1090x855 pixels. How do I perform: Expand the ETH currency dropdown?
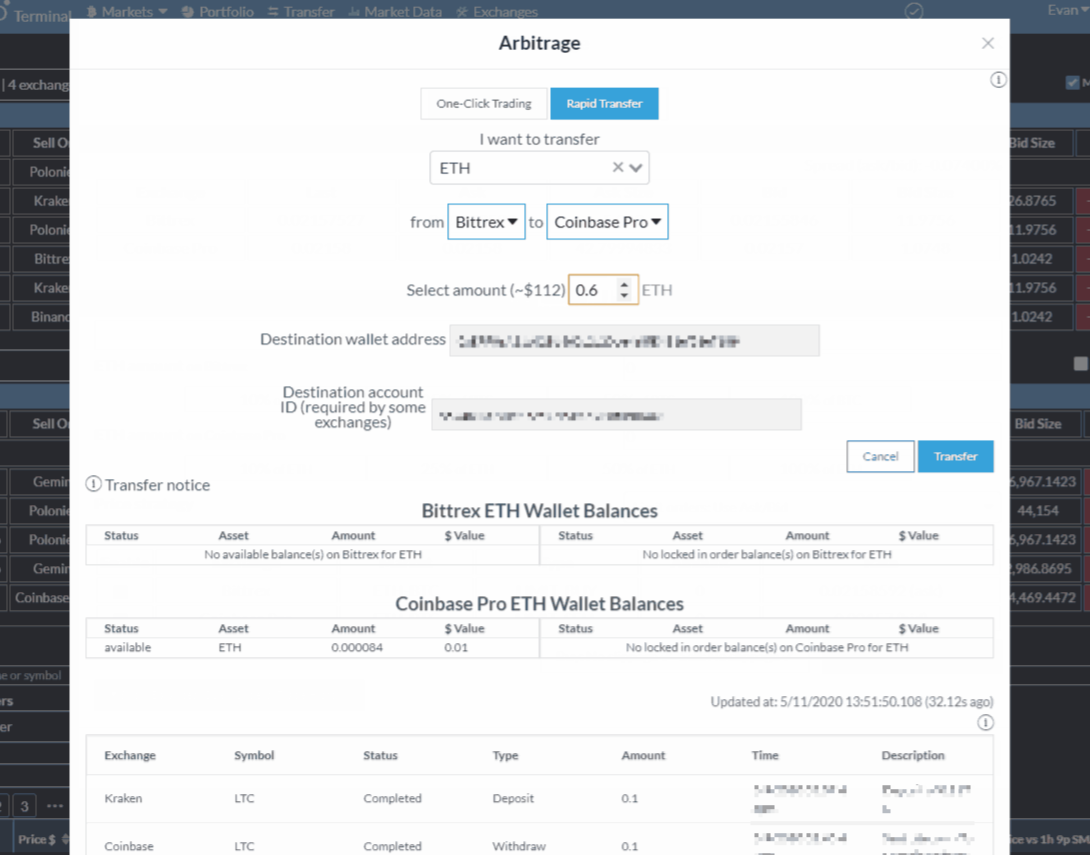(636, 168)
